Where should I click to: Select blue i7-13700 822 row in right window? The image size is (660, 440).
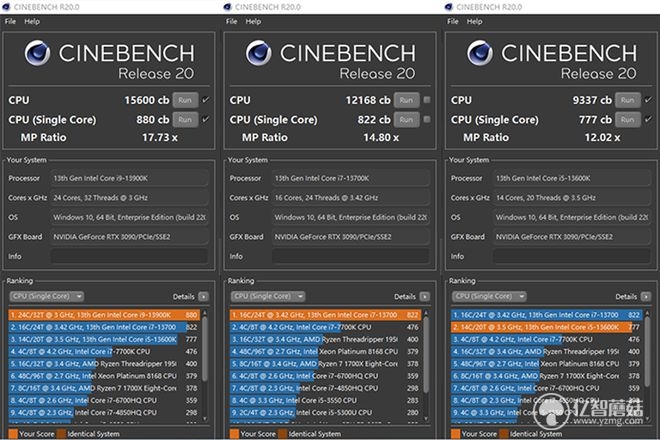(x=546, y=315)
